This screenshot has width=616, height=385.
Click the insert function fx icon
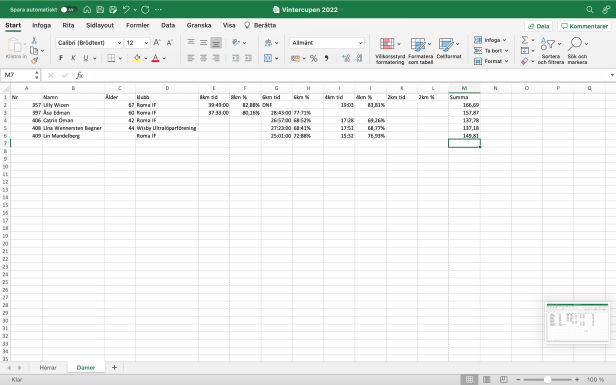(x=79, y=75)
